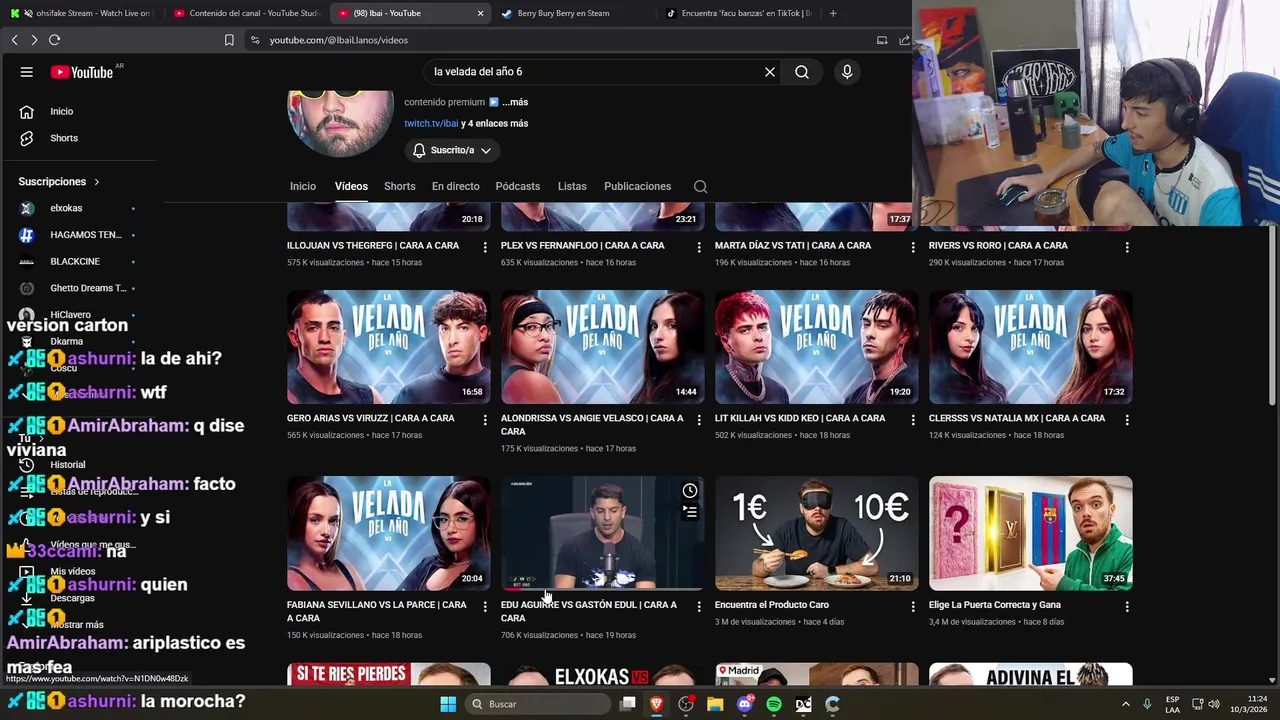Image resolution: width=1280 pixels, height=720 pixels.
Task: Show hidden system tray icons chevron
Action: [1125, 704]
